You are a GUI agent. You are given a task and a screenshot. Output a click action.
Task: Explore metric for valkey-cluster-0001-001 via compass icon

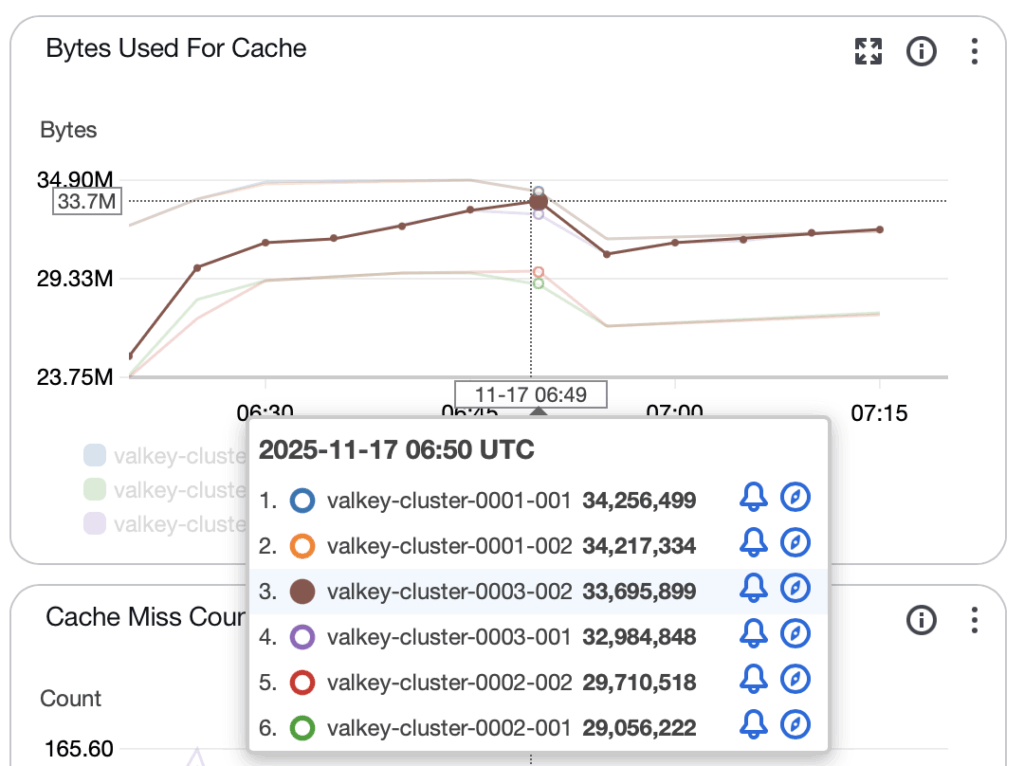(x=795, y=499)
